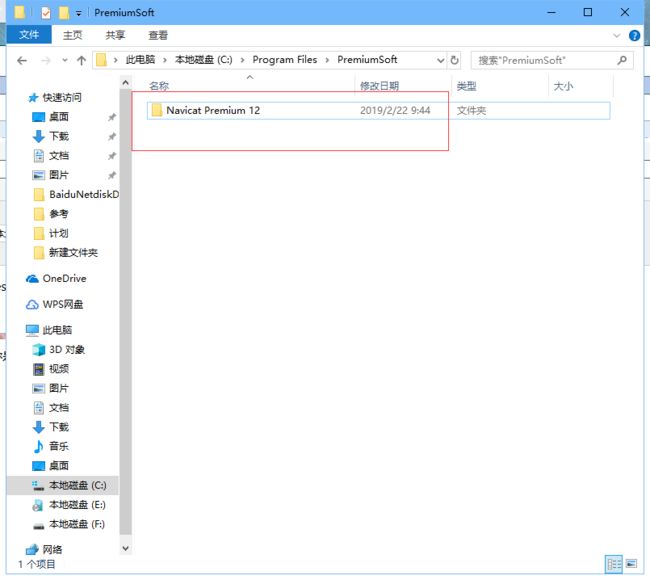
Task: Click the address bar folder icon
Action: point(101,61)
